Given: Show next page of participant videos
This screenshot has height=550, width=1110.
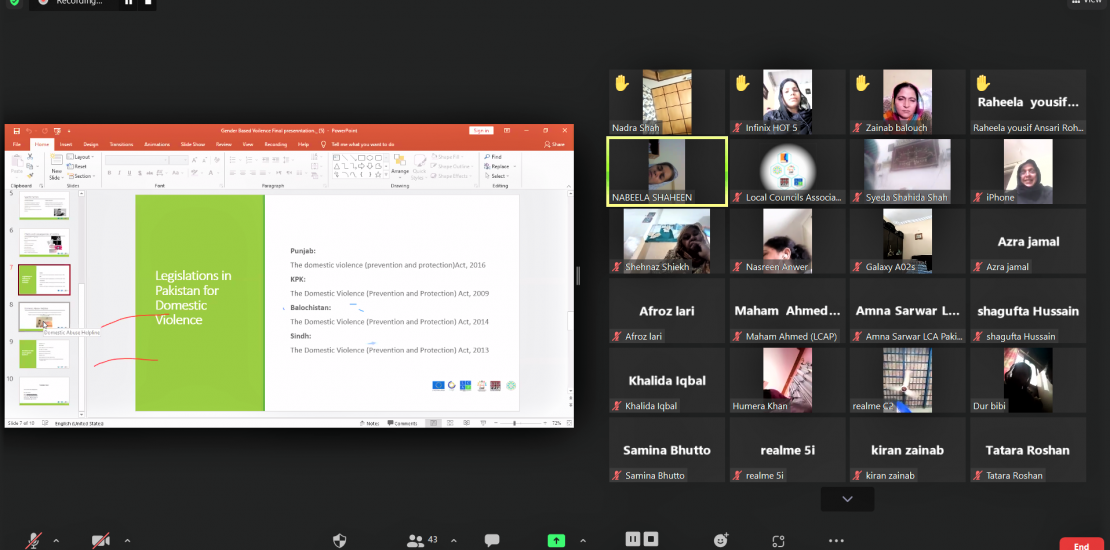Looking at the screenshot, I should [847, 499].
